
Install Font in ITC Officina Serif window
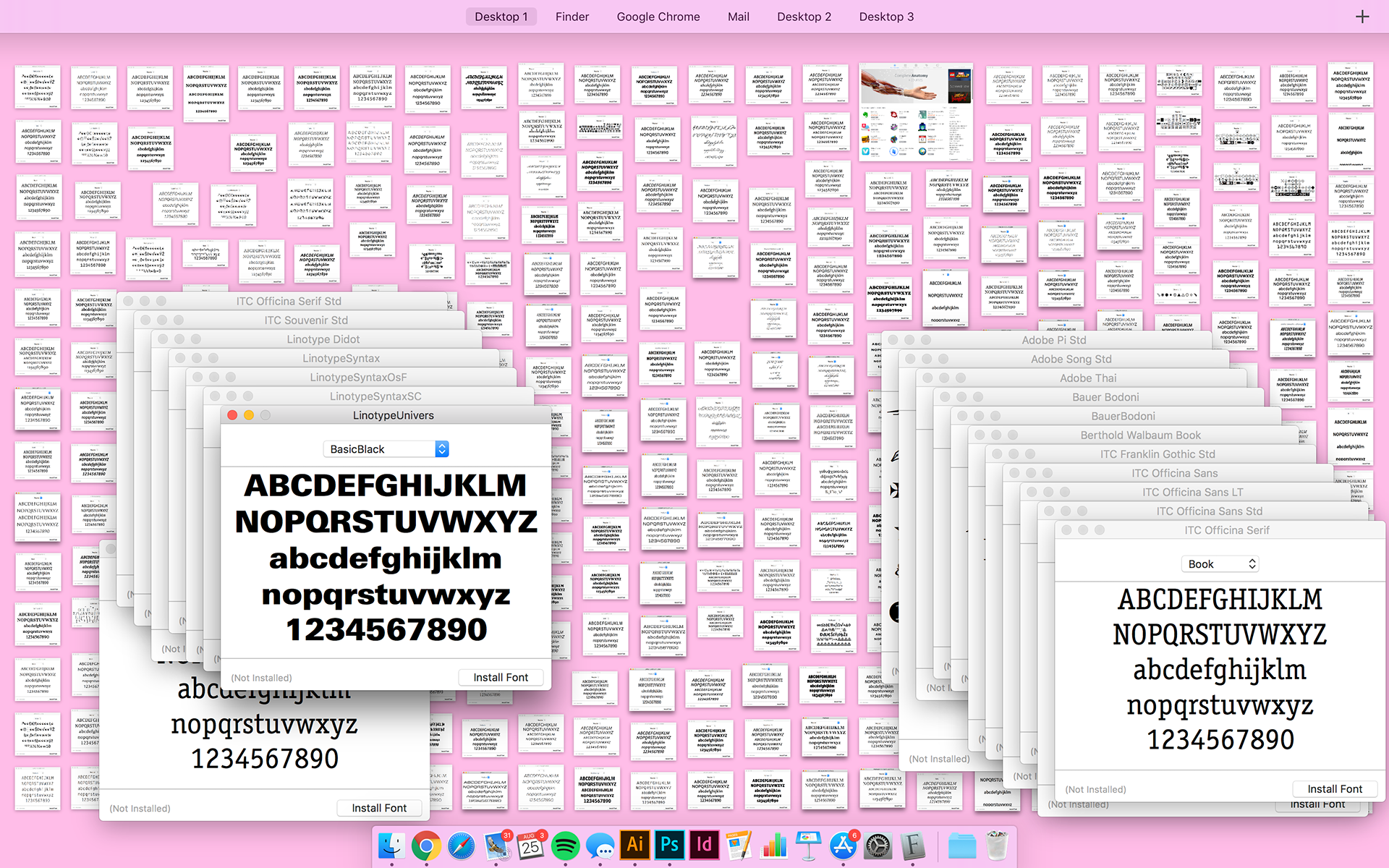1334,789
